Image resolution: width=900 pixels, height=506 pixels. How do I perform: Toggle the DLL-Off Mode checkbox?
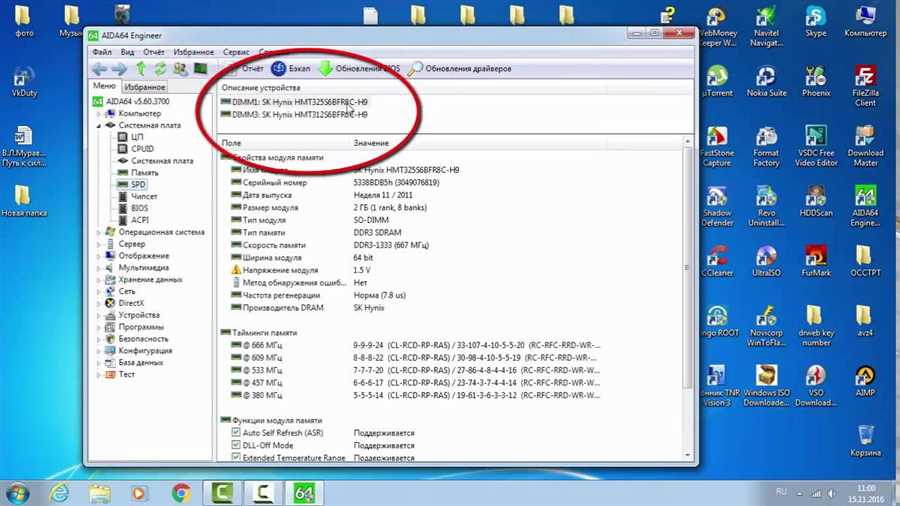click(x=236, y=445)
